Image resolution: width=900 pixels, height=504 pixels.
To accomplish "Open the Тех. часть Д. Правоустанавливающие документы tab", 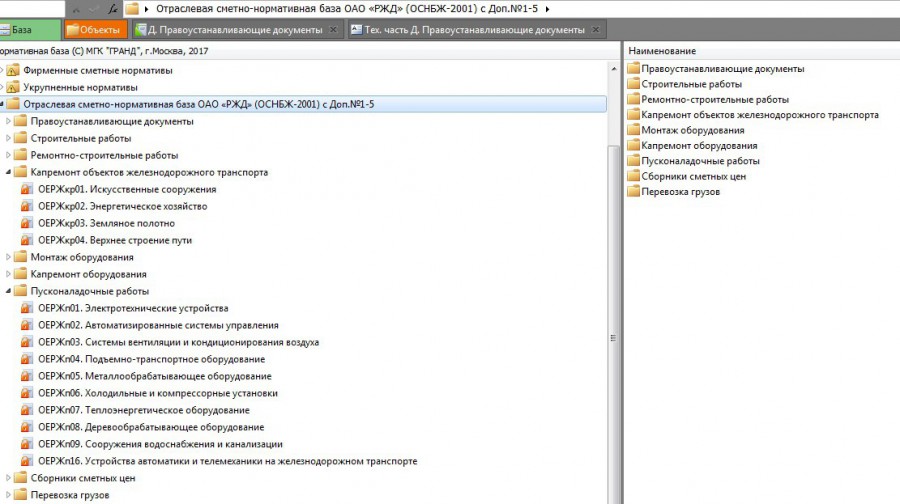I will click(x=475, y=30).
